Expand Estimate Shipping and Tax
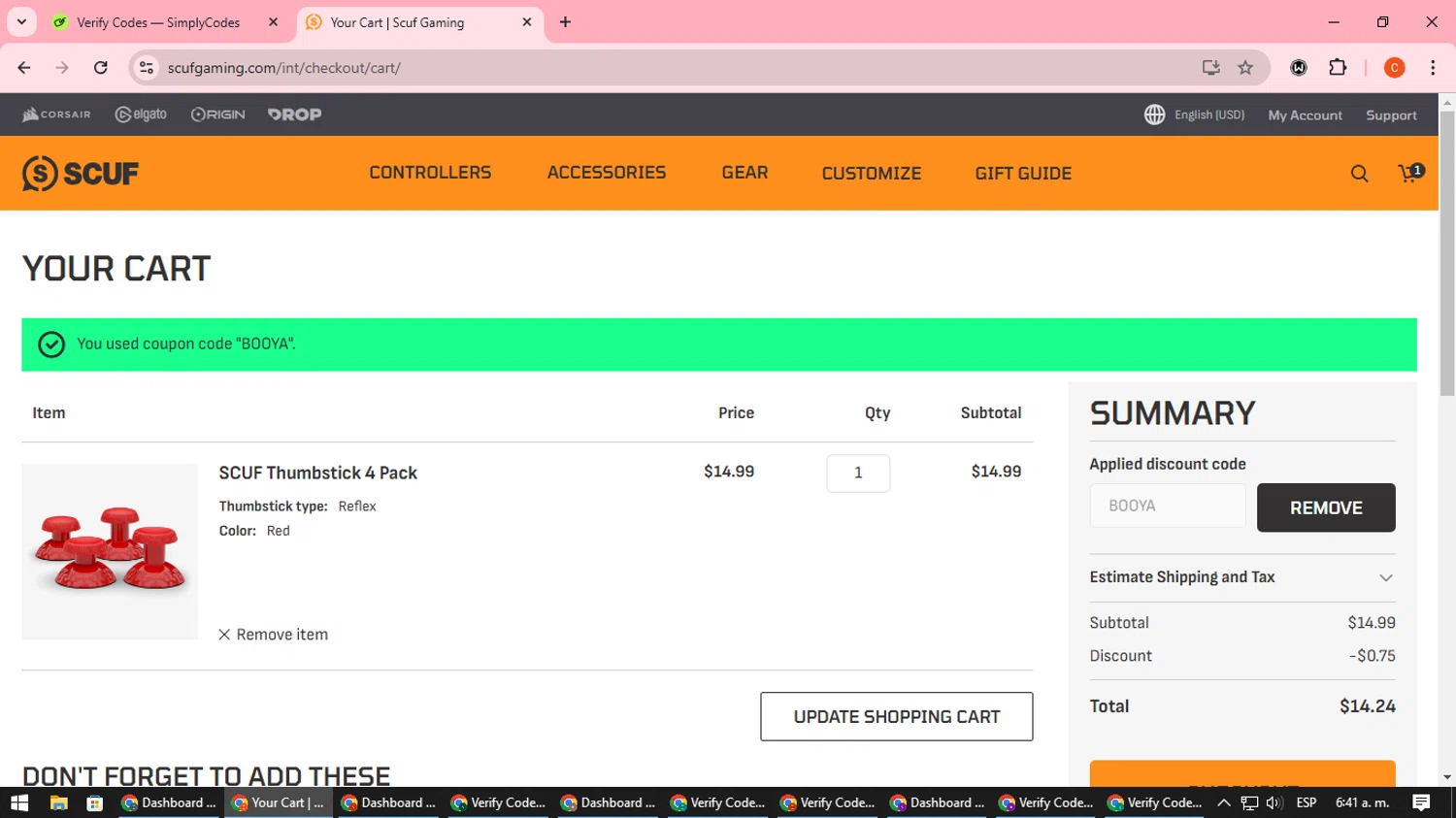 1241,577
